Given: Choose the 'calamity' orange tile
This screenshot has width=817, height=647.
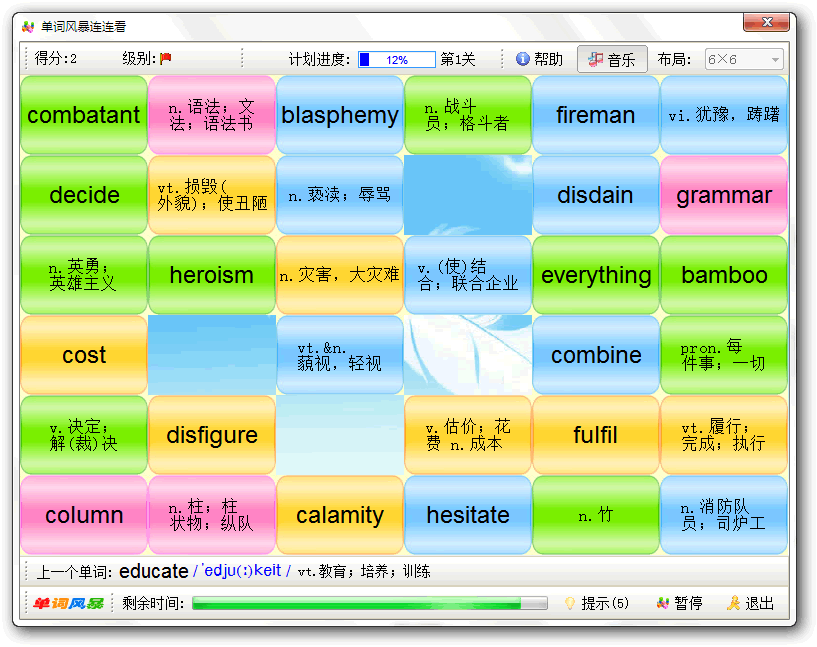Looking at the screenshot, I should [340, 515].
